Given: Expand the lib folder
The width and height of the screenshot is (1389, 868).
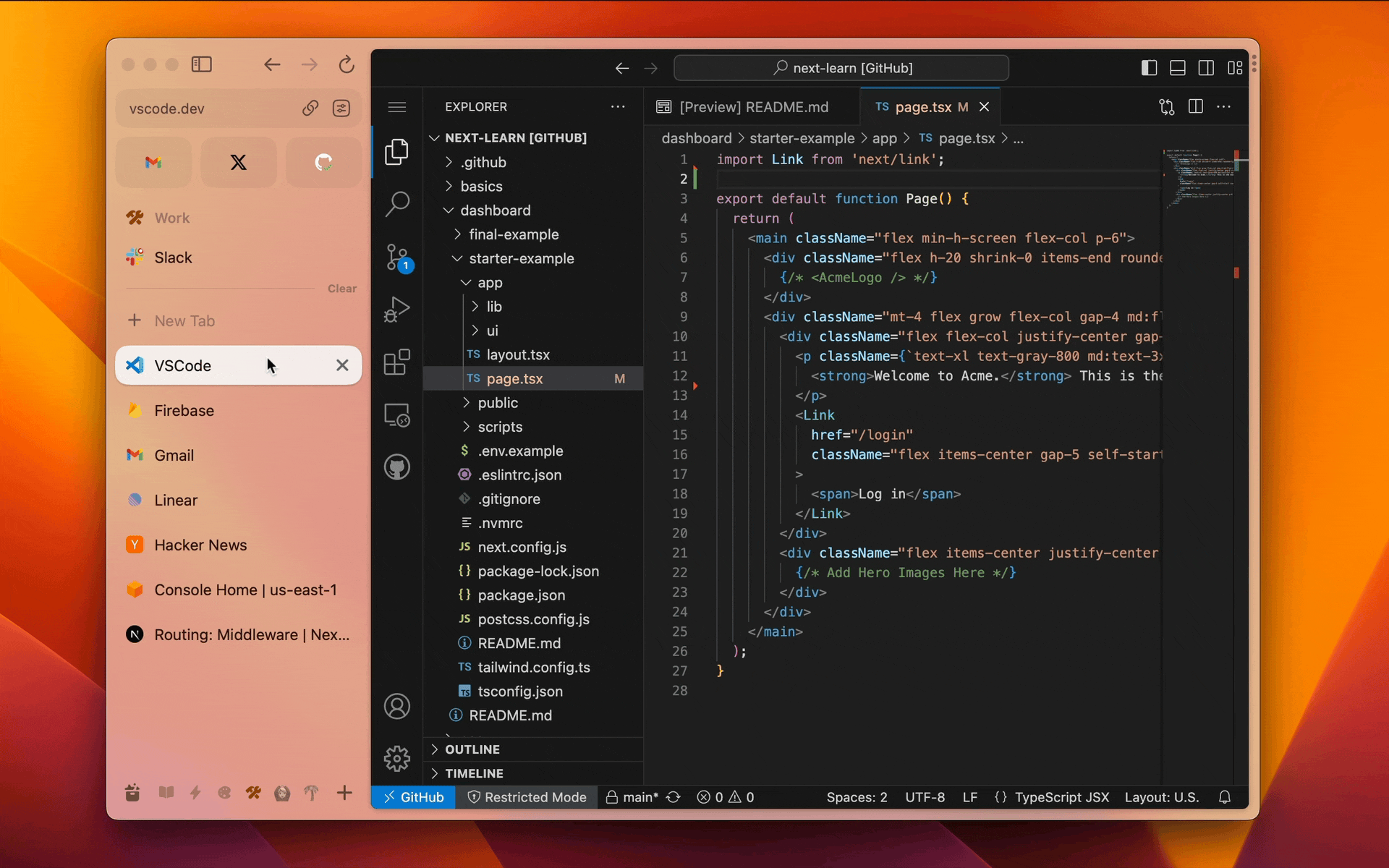Looking at the screenshot, I should coord(533,307).
